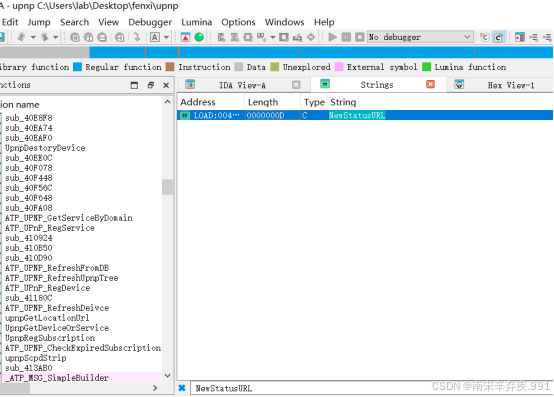The image size is (554, 397).
Task: Click the functions list scroll-down arrow
Action: [167, 376]
